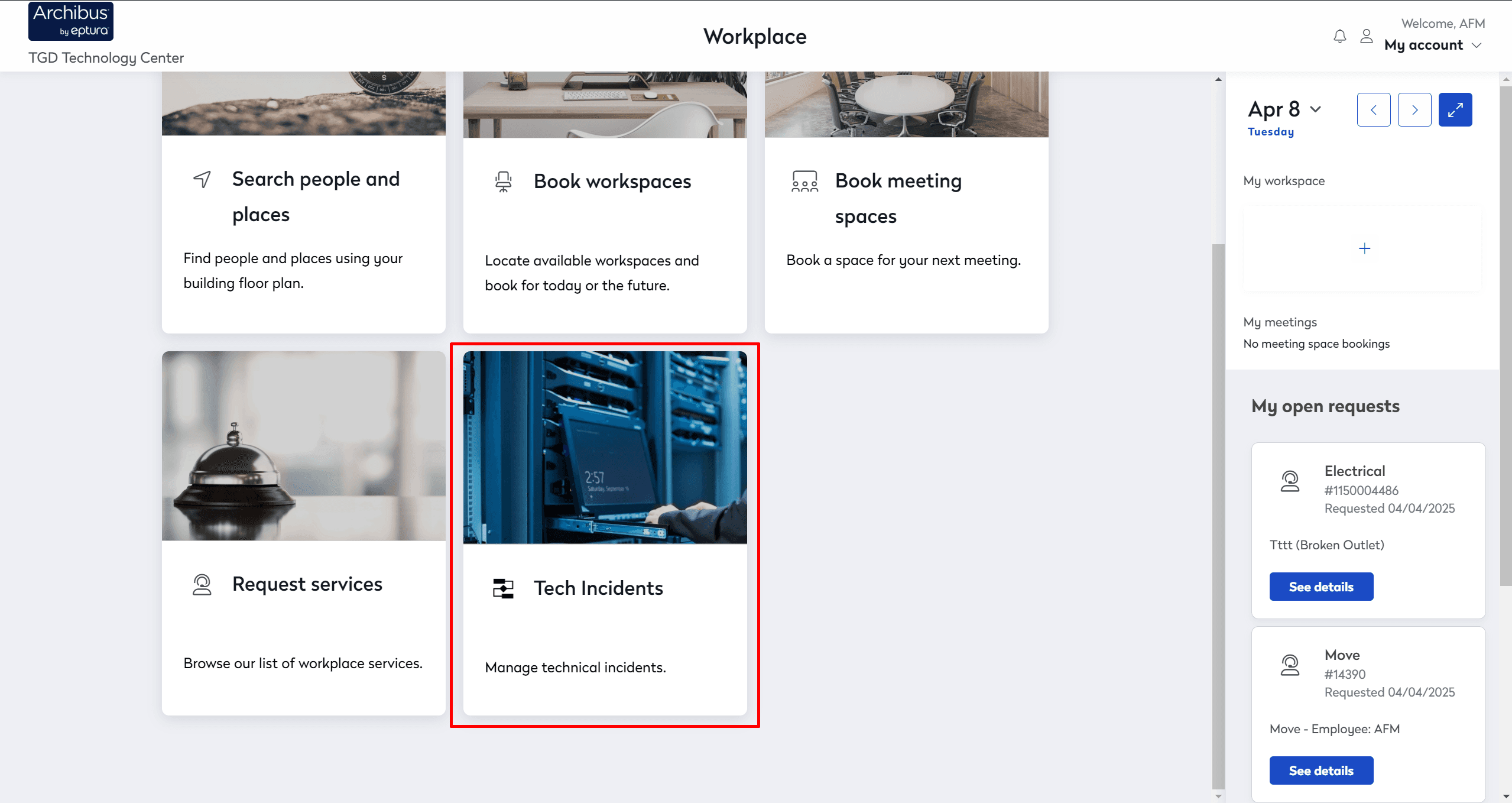1512x803 pixels.
Task: Click the Request services headset icon
Action: tap(202, 585)
